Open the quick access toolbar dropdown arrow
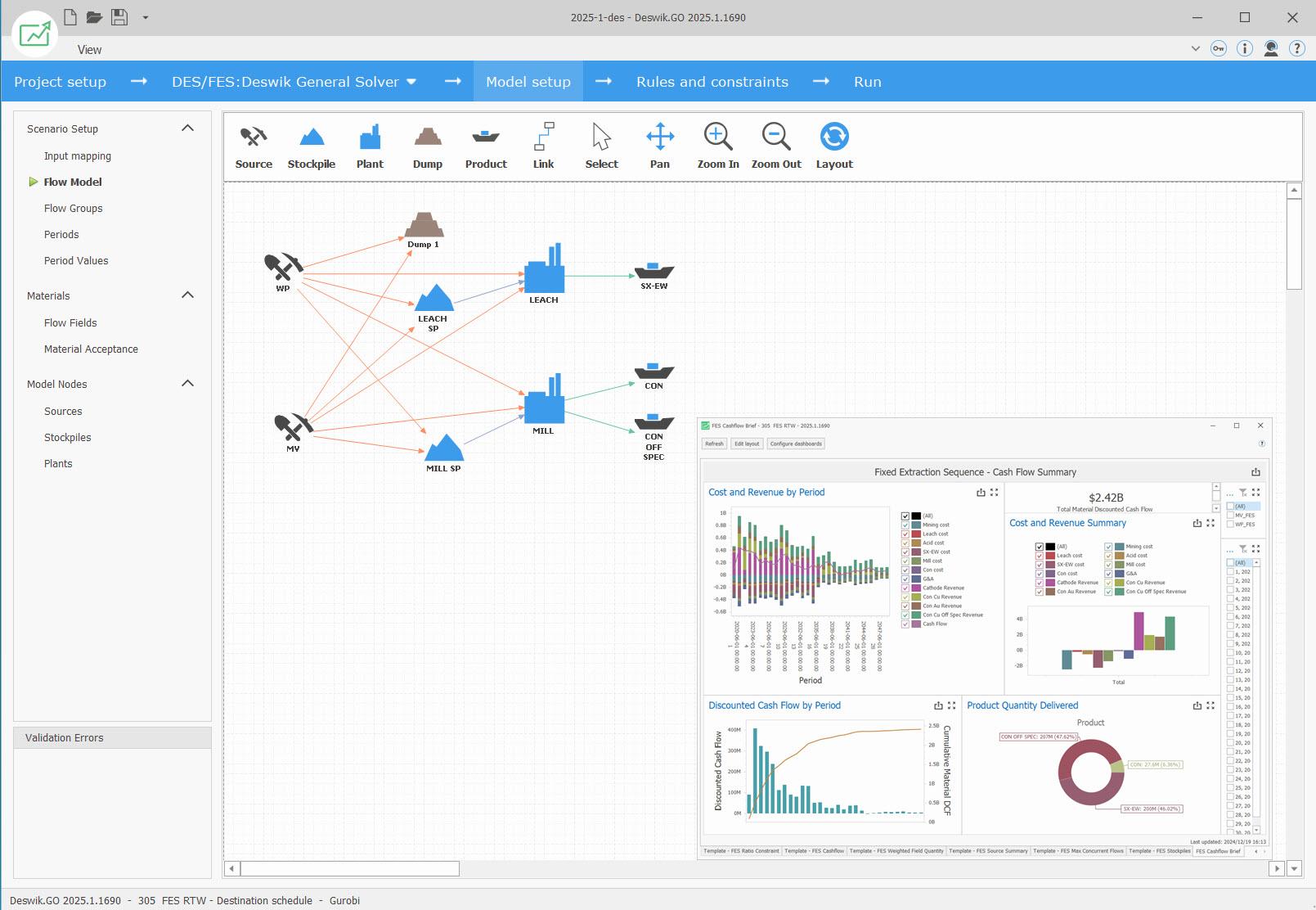 tap(146, 17)
